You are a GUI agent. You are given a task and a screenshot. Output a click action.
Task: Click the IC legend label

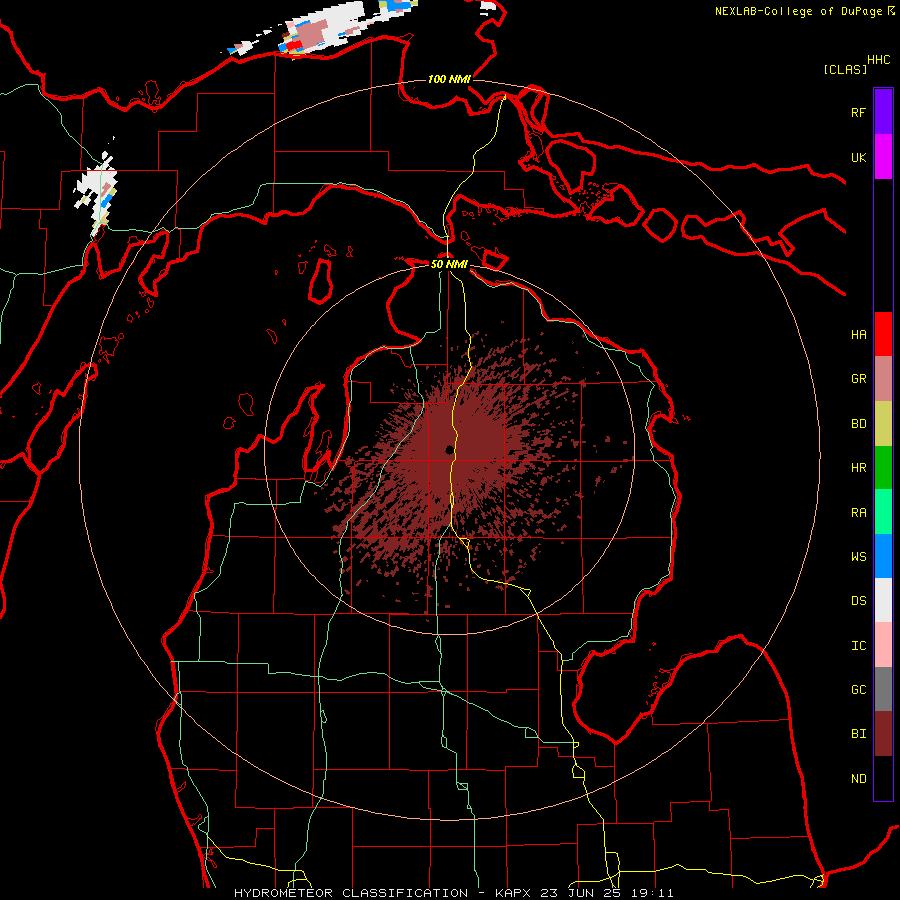[858, 646]
